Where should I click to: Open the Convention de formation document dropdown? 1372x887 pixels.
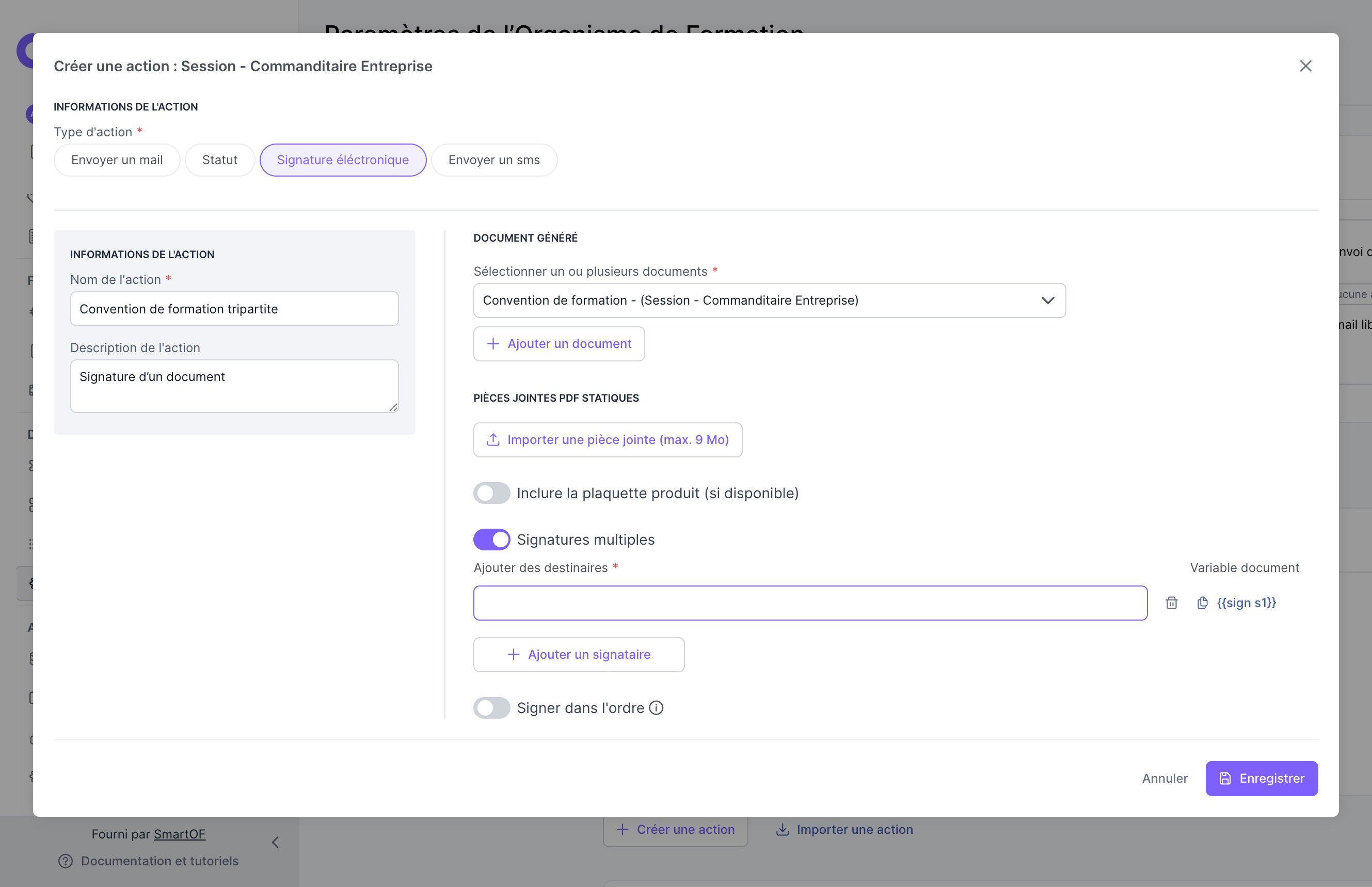point(769,300)
